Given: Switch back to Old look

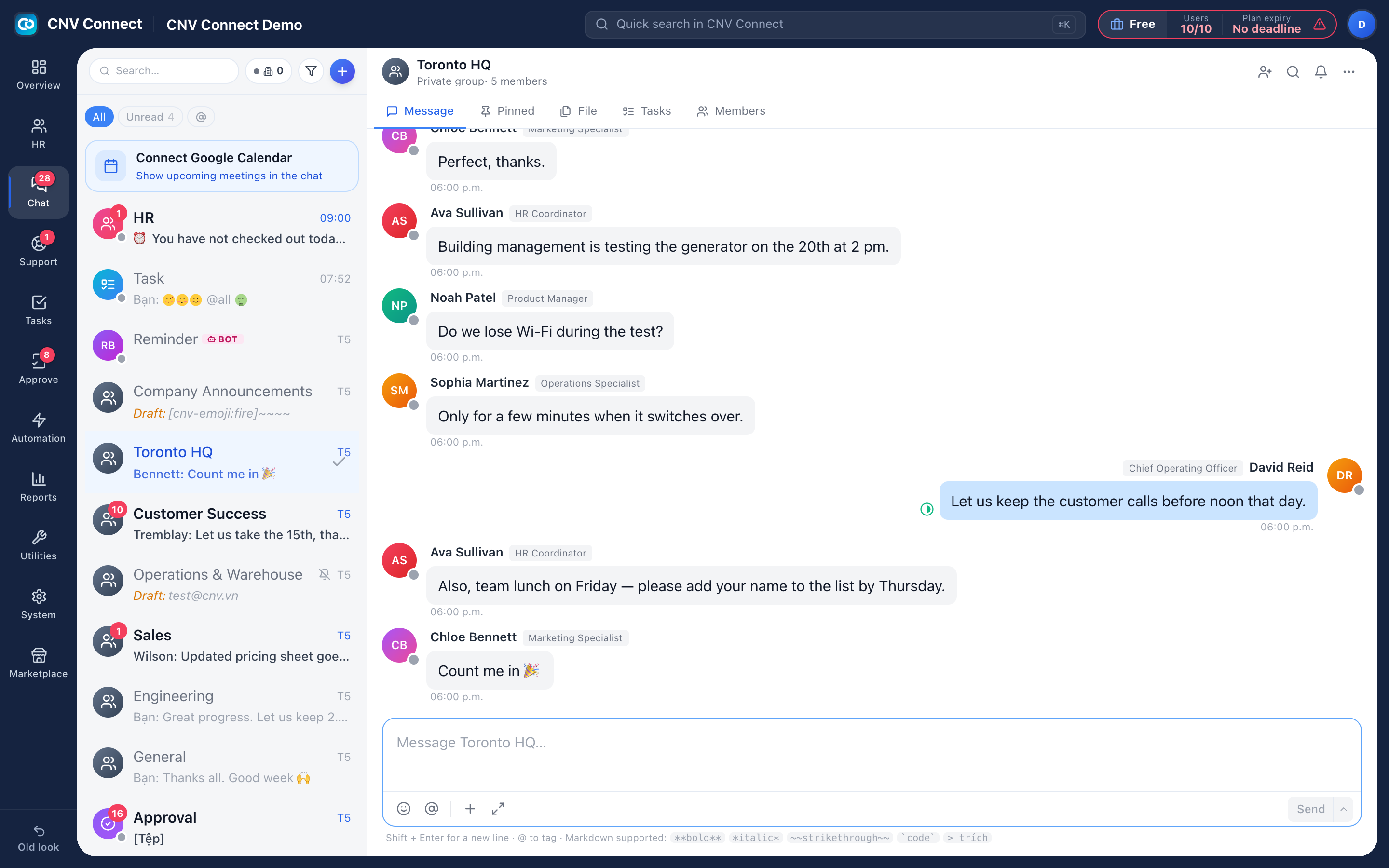Looking at the screenshot, I should click(x=39, y=838).
